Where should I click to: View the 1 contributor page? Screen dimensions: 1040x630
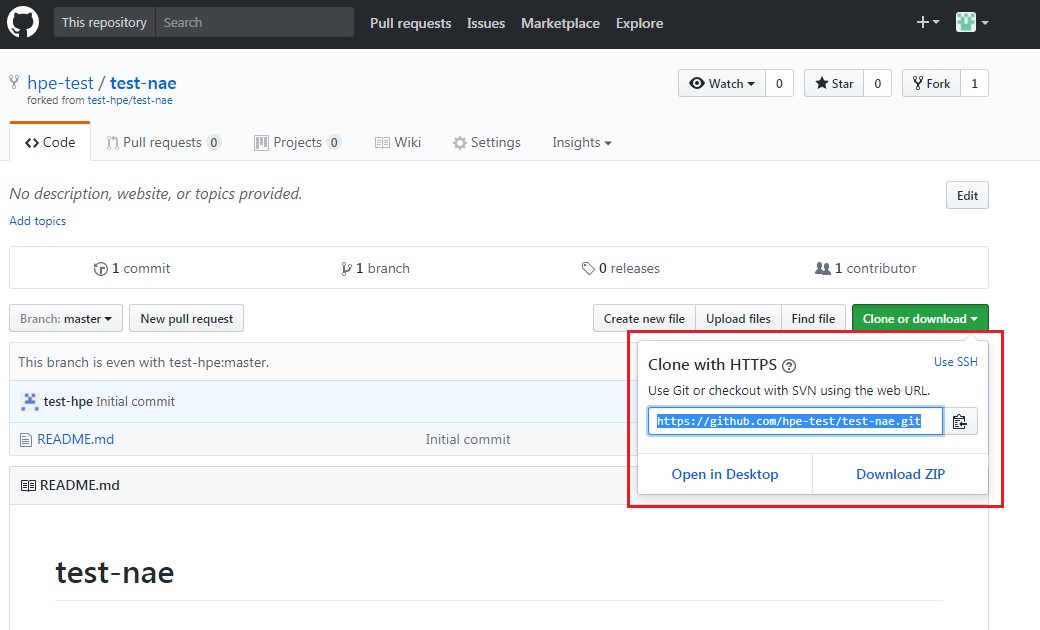[866, 269]
